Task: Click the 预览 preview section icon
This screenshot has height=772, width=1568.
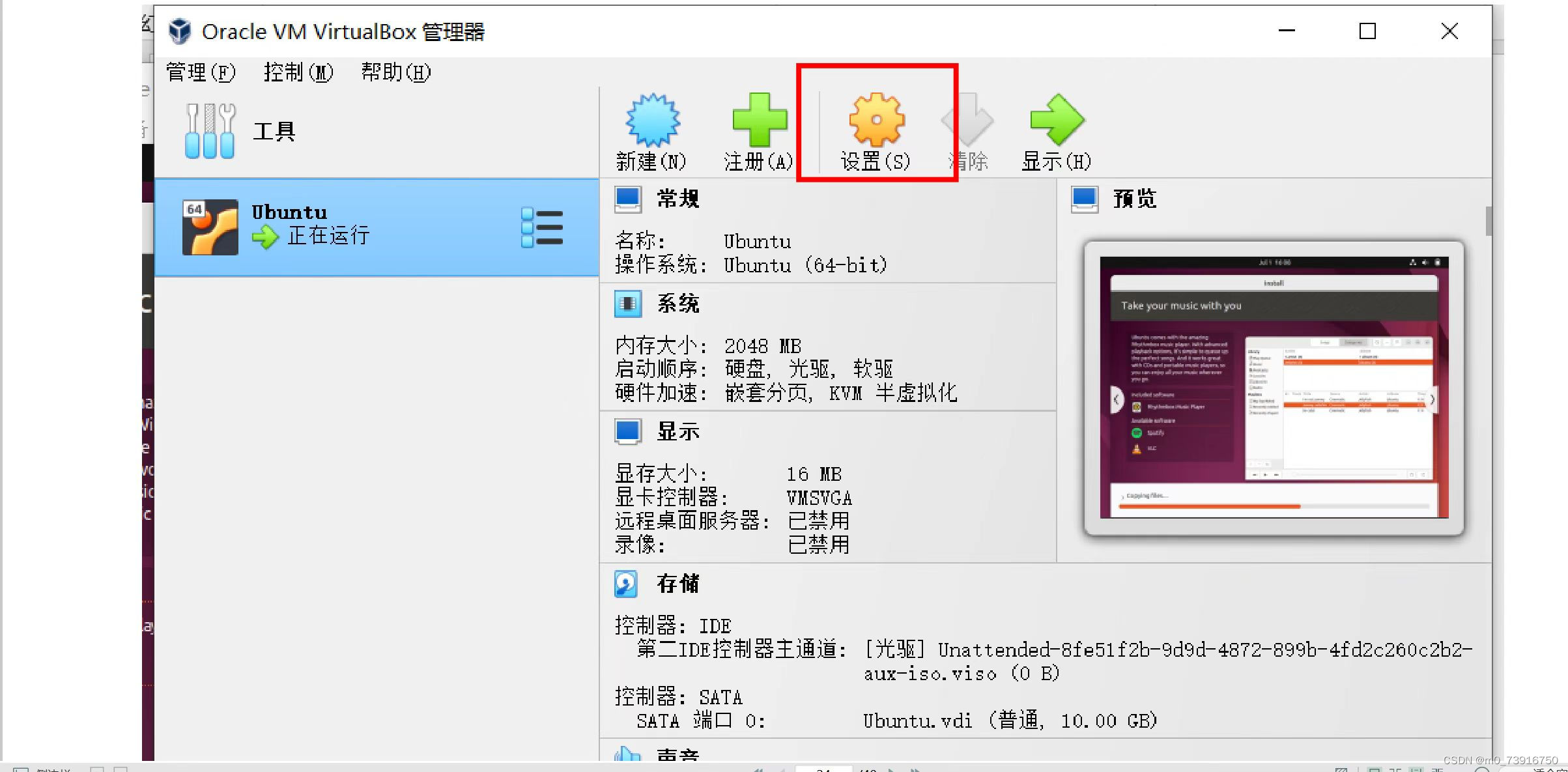Action: tap(1083, 199)
